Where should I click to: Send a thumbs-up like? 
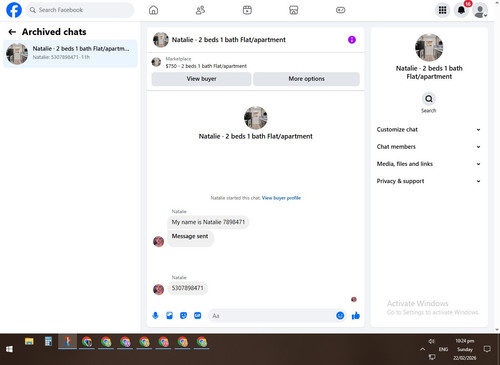pyautogui.click(x=356, y=315)
